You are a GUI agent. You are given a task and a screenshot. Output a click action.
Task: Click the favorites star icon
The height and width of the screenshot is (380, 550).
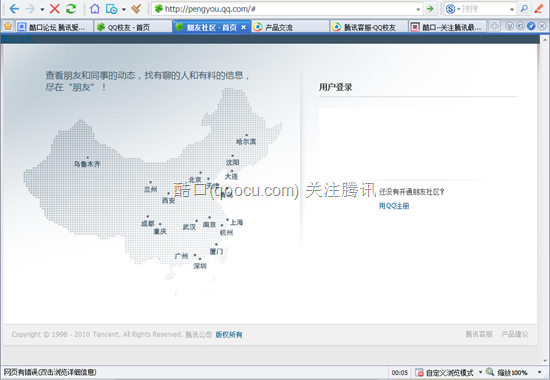[8, 26]
